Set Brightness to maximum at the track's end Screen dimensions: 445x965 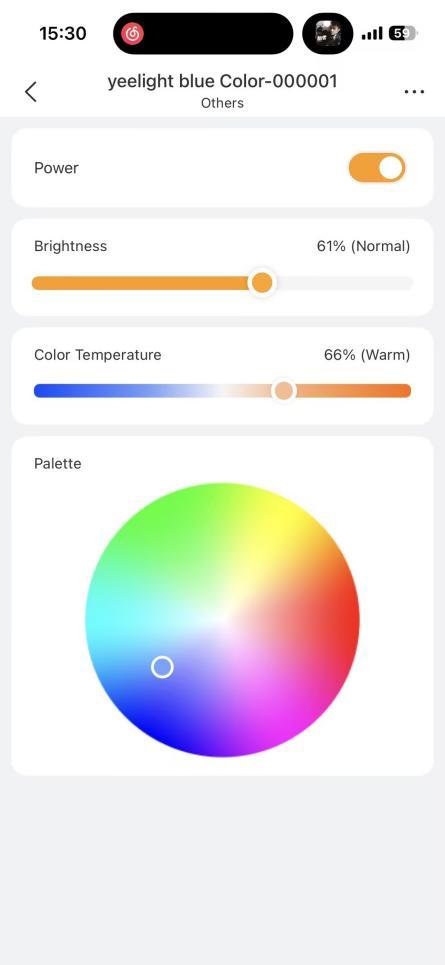[x=409, y=283]
